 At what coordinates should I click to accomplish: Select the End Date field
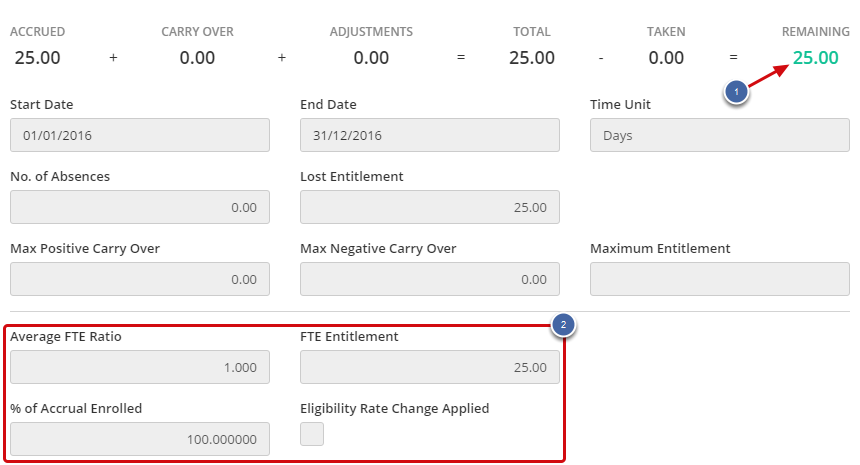click(x=430, y=135)
